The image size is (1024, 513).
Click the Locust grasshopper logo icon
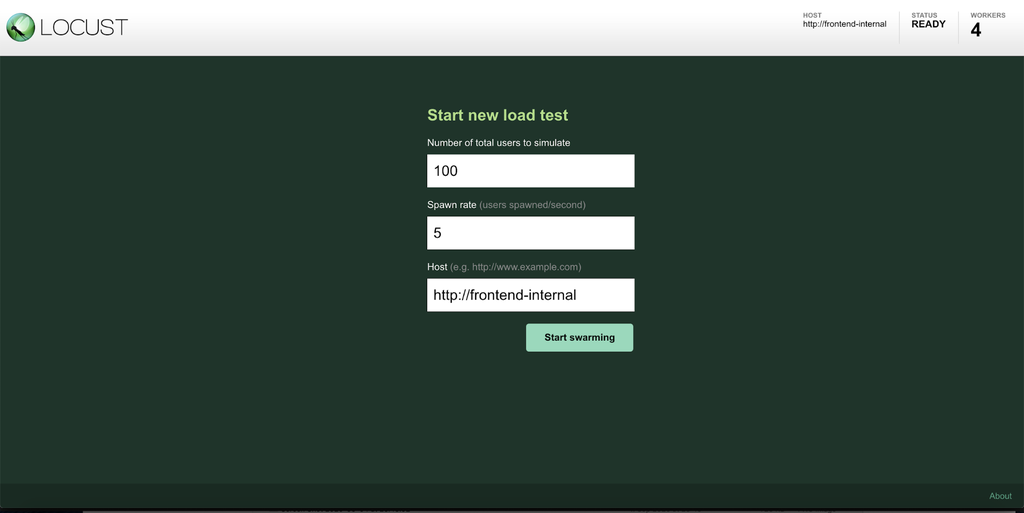(x=20, y=27)
